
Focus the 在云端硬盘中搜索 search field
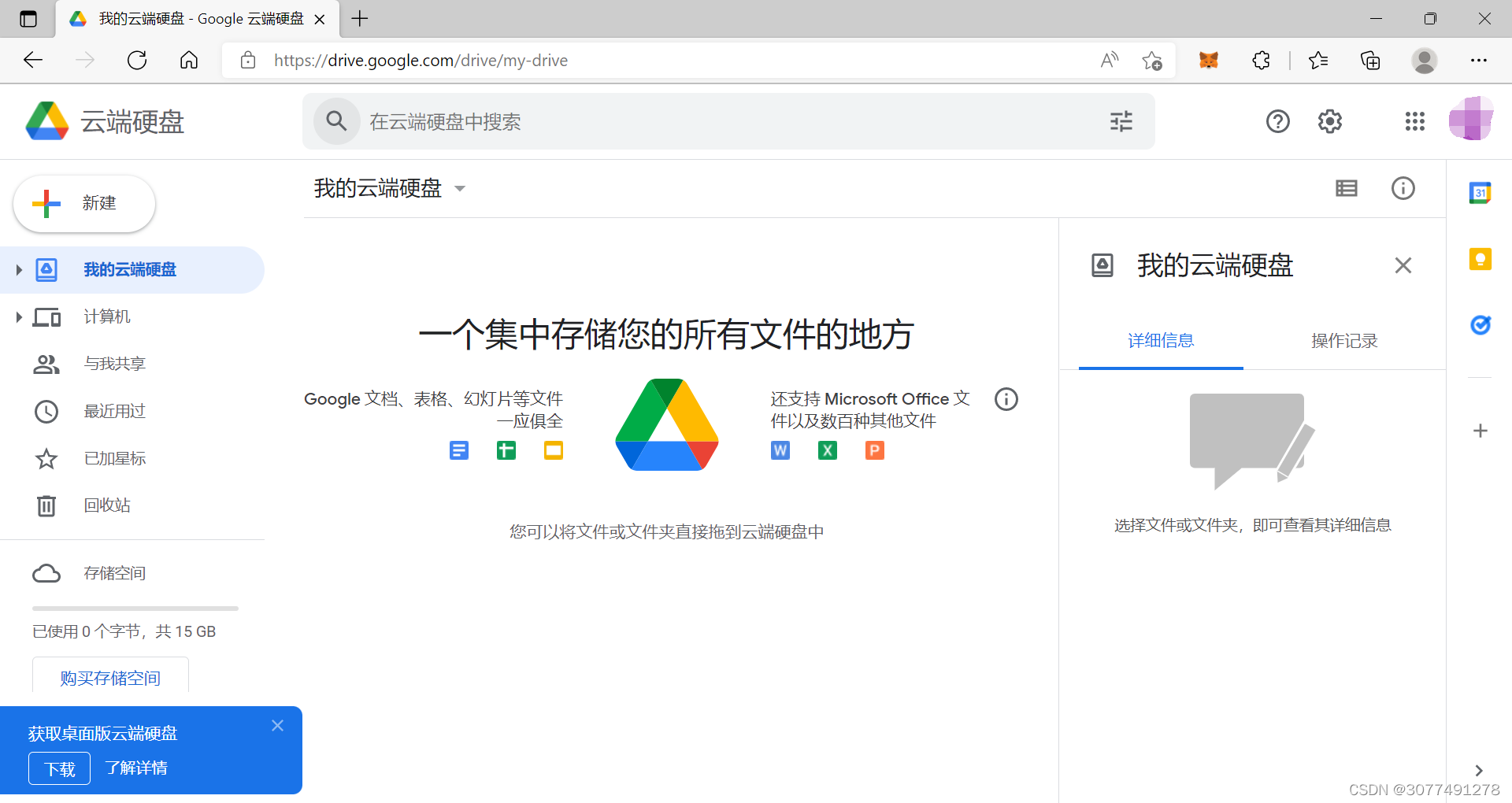728,121
